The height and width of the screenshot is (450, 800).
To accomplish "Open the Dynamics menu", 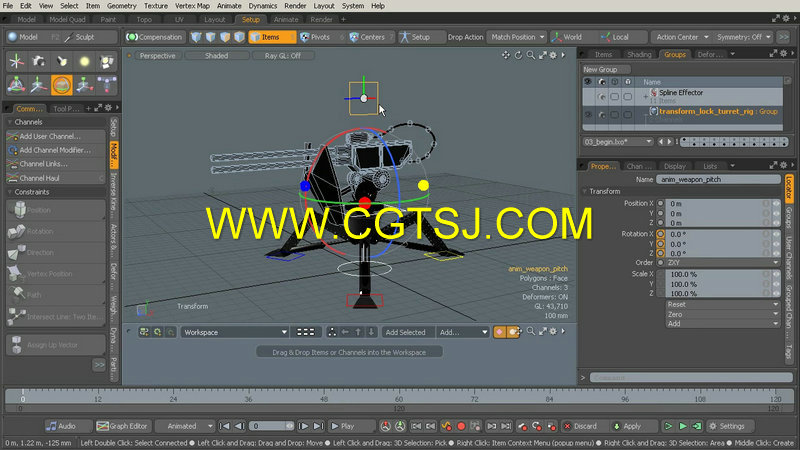I will pos(263,6).
